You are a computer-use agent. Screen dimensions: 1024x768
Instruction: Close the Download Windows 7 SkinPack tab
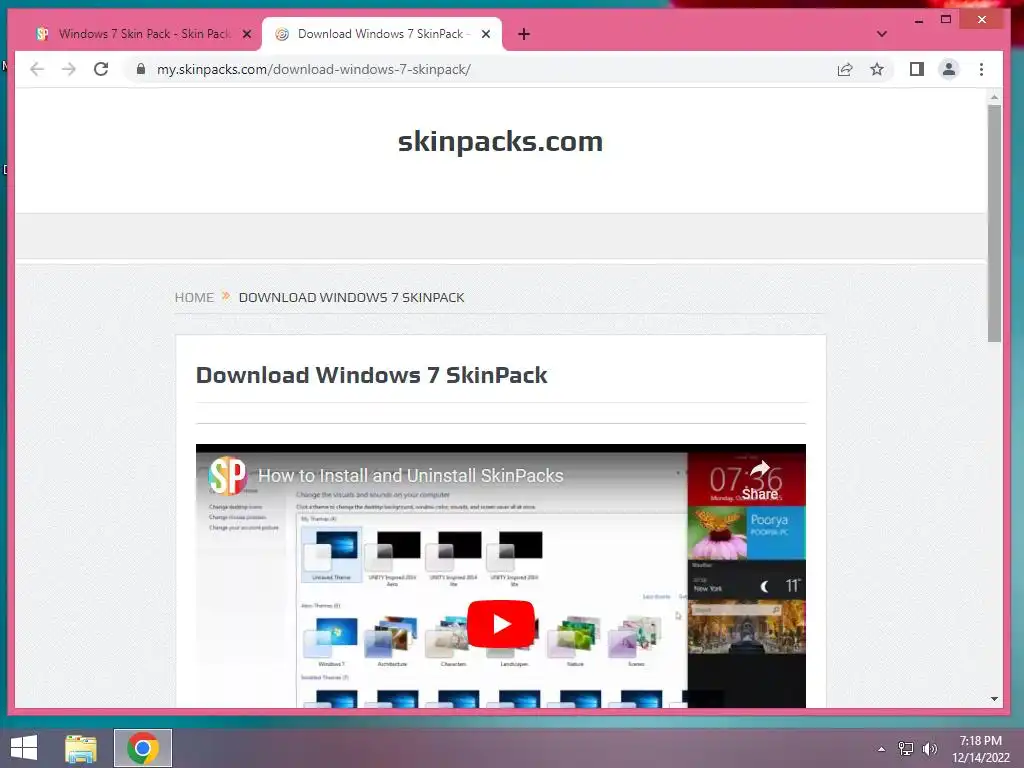point(486,34)
